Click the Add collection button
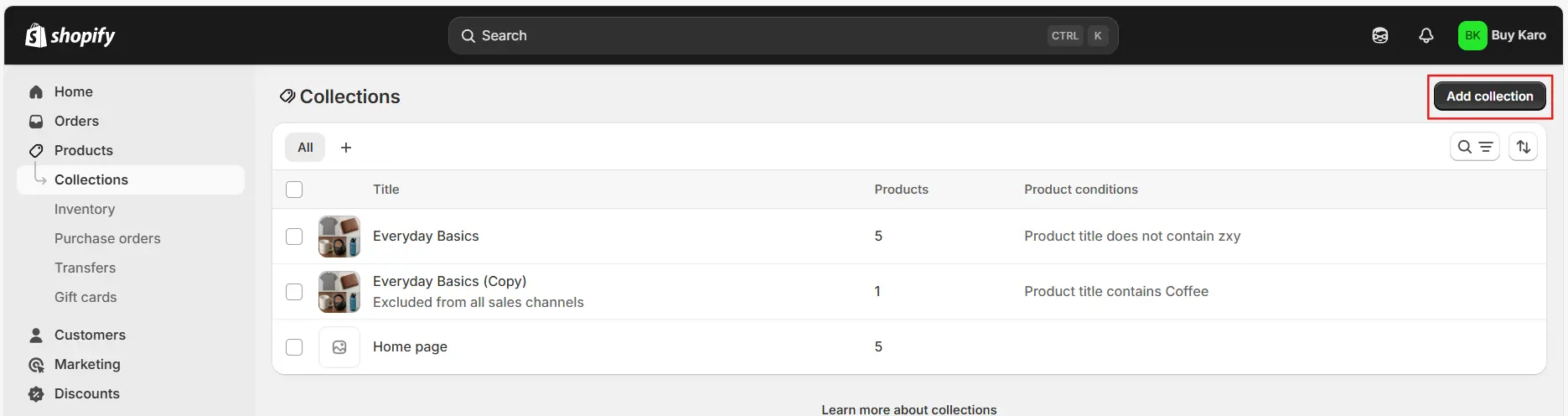The height and width of the screenshot is (416, 1568). (x=1489, y=96)
